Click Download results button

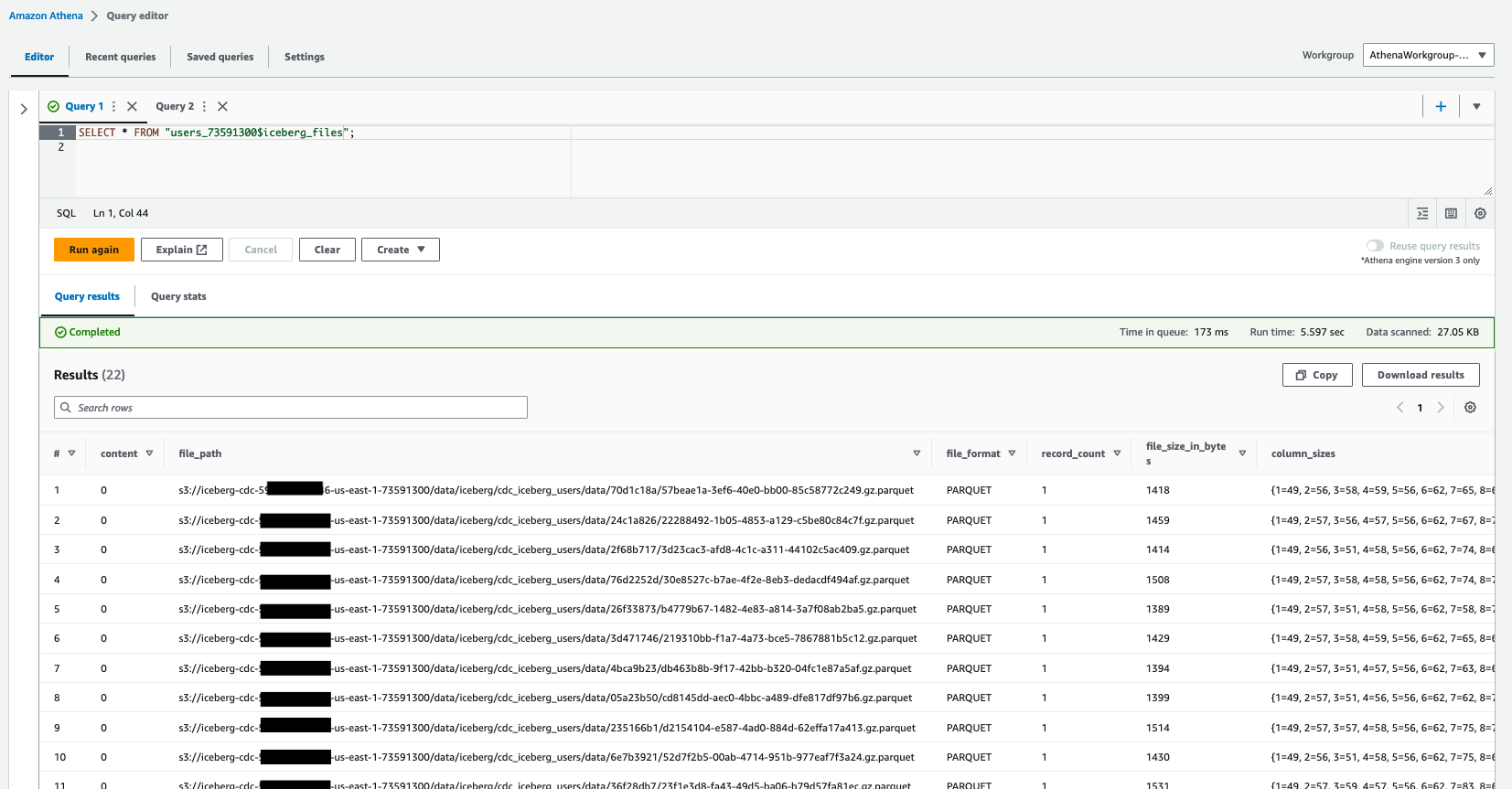(1421, 375)
